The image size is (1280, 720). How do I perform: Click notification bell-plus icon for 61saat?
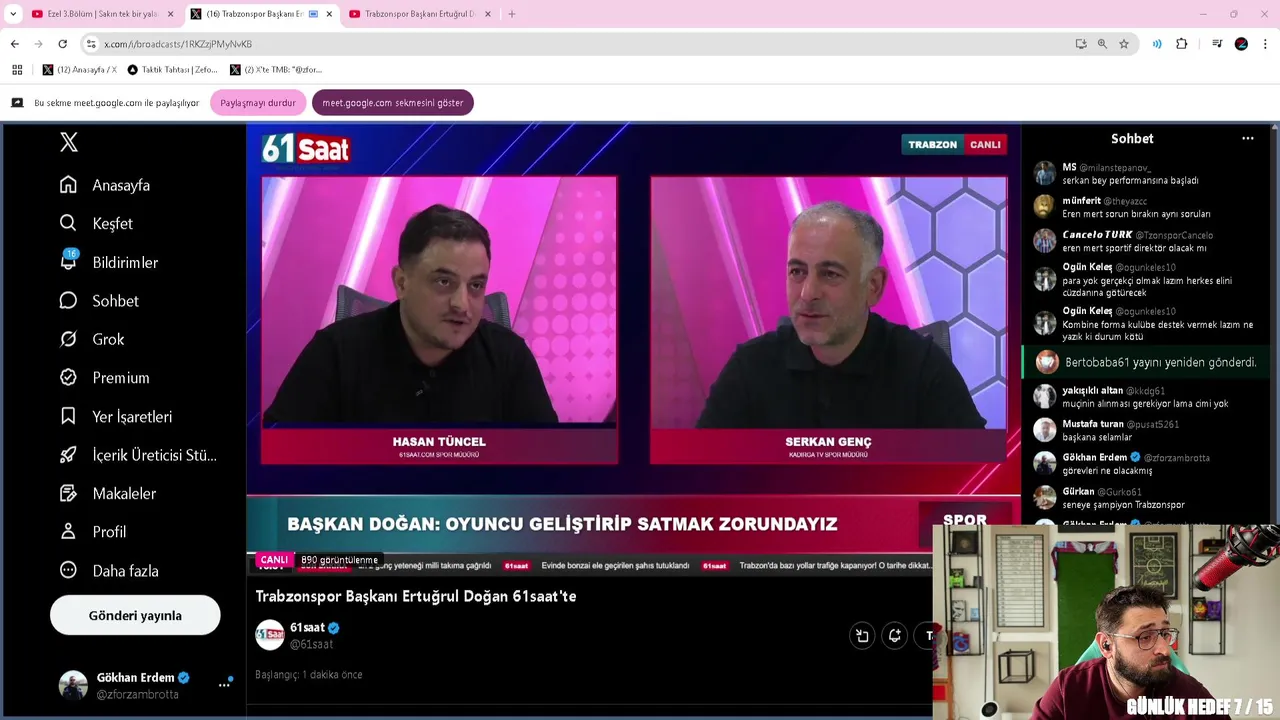(x=895, y=635)
